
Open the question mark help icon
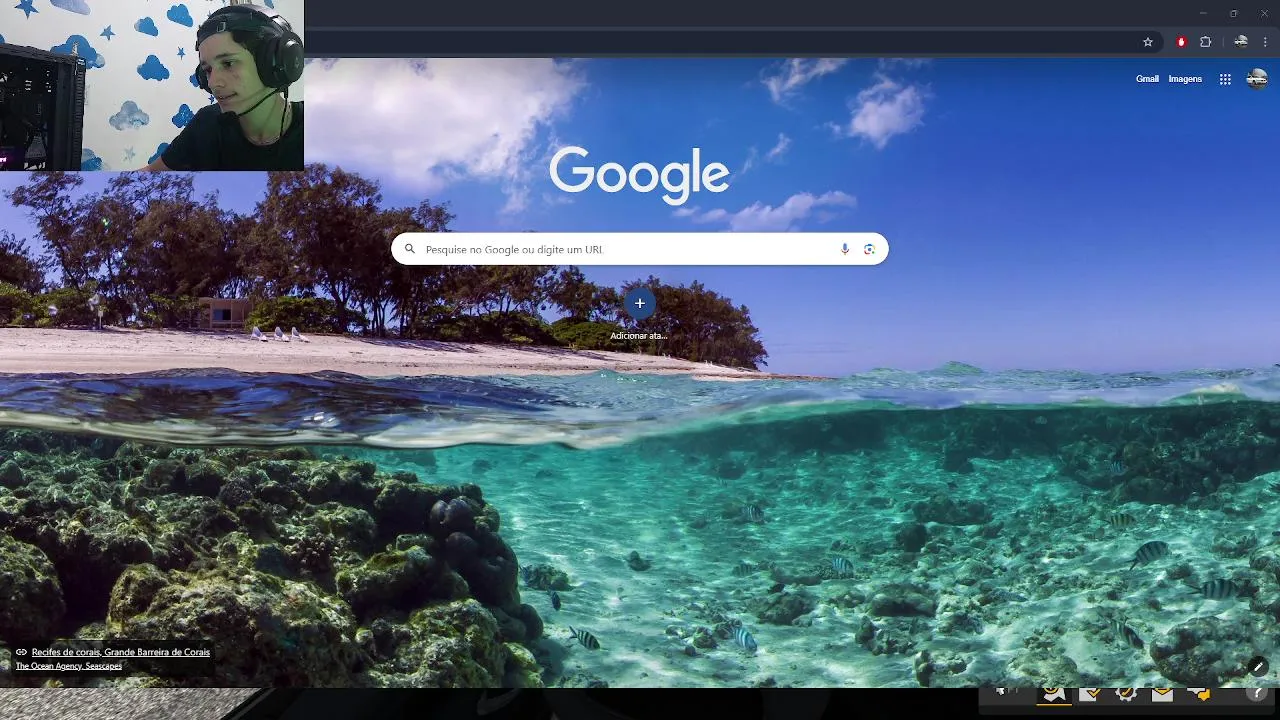1259,694
